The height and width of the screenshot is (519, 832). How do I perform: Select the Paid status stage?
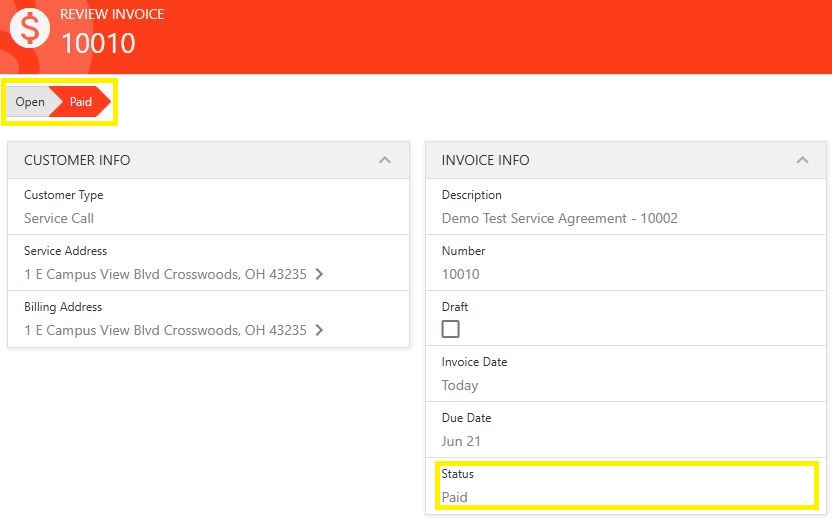tap(81, 102)
